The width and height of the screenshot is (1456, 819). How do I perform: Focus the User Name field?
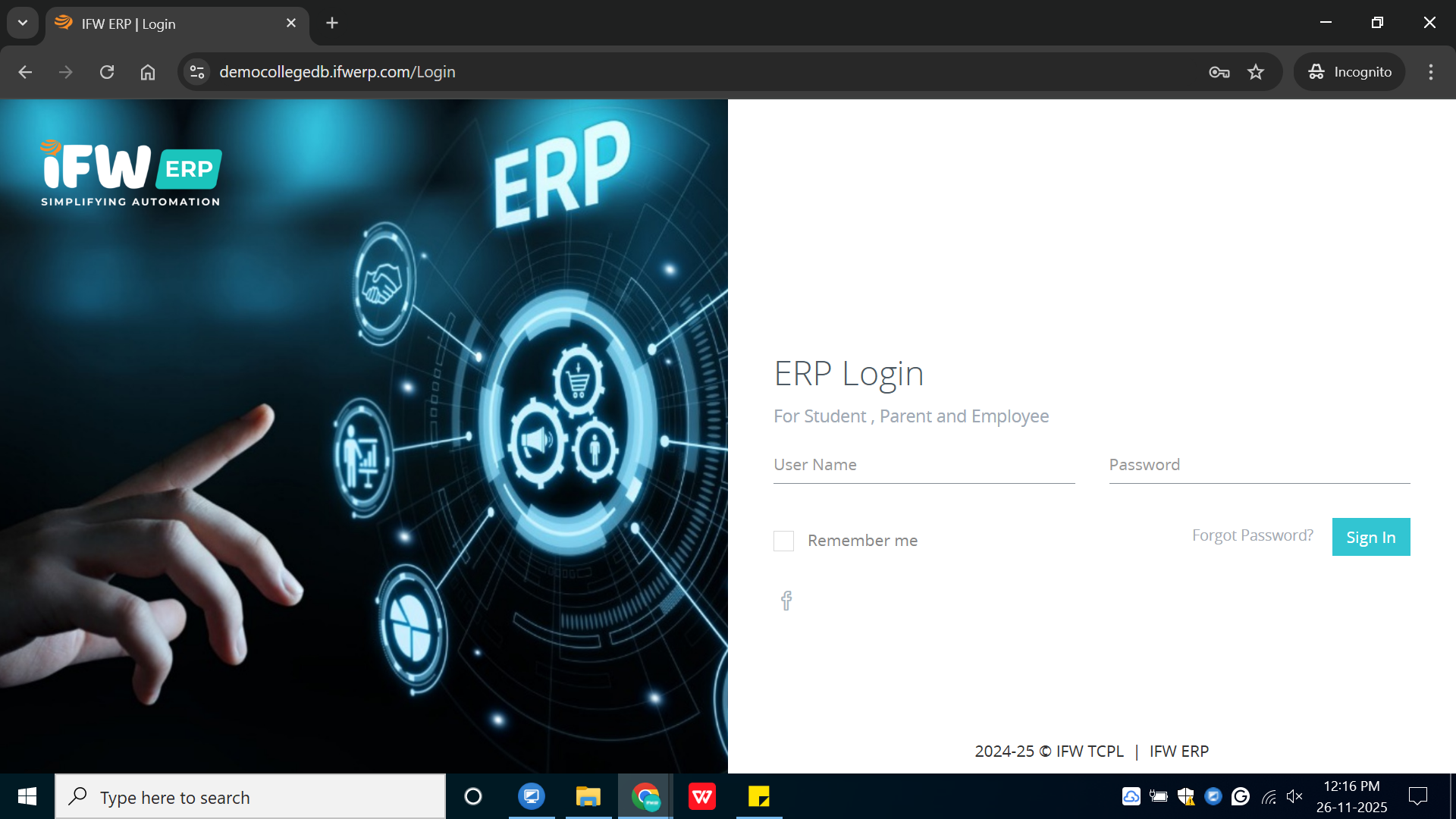(924, 466)
